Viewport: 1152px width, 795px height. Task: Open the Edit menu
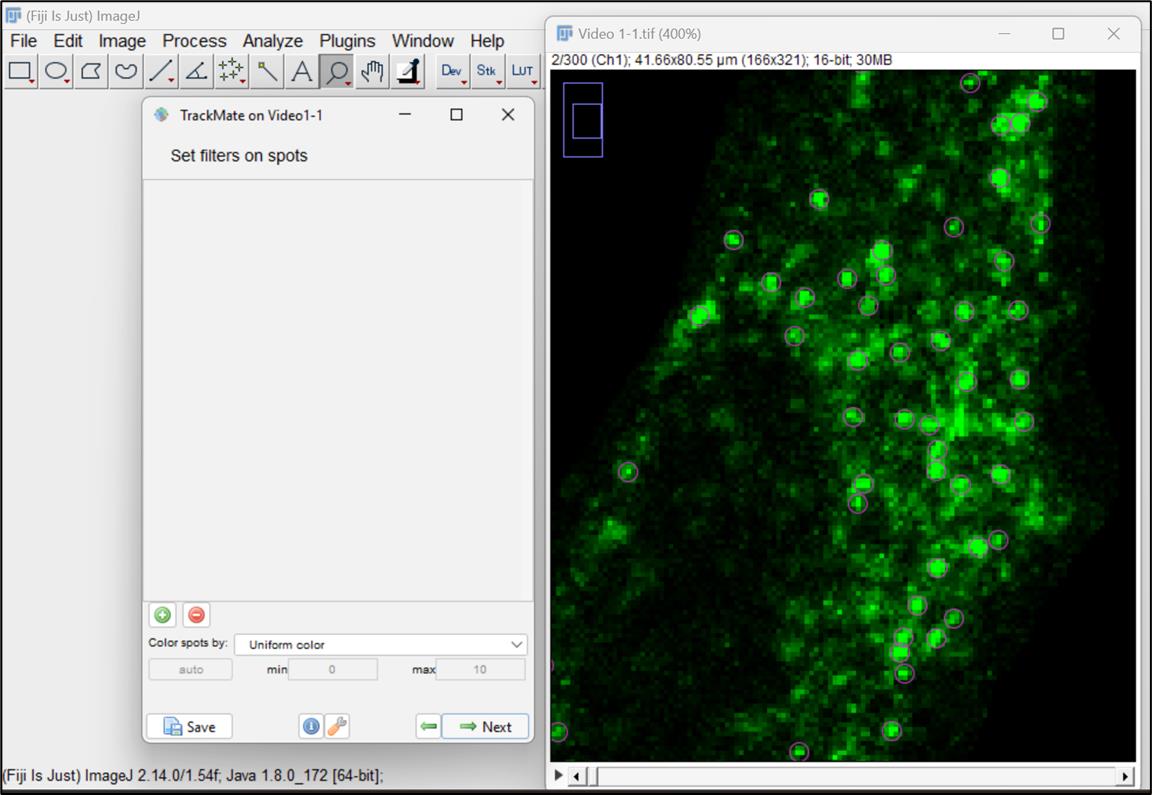tap(68, 40)
